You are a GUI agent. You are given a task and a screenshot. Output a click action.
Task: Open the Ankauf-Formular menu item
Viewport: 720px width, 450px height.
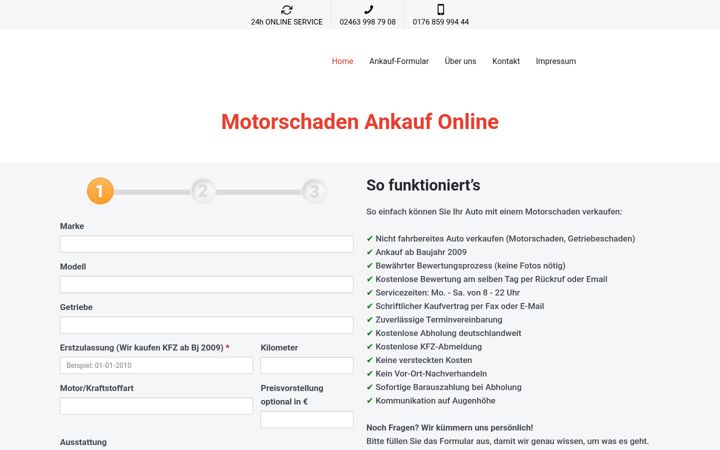click(399, 61)
